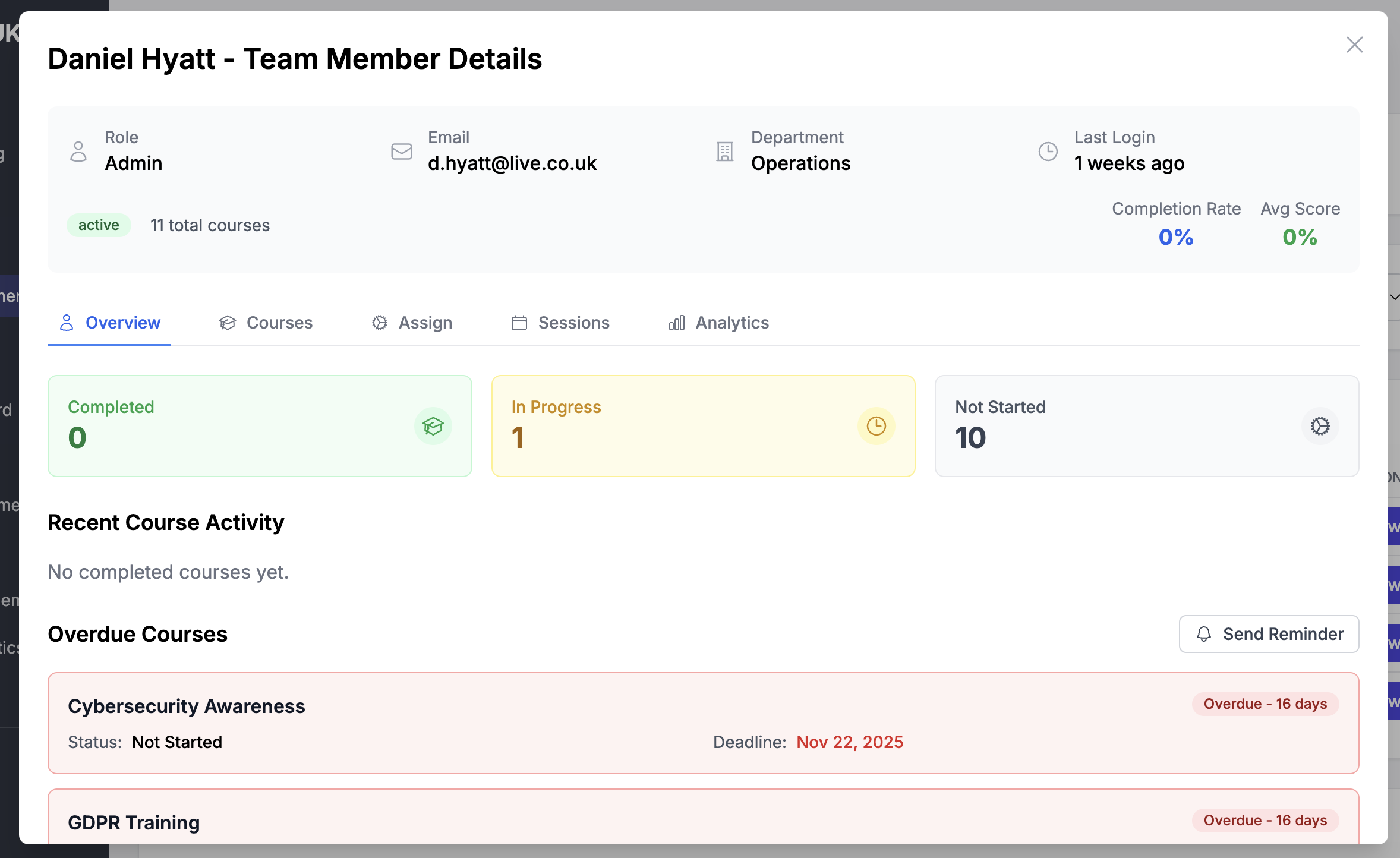Click the gear icon on Not Started card
Image resolution: width=1400 pixels, height=858 pixels.
1320,426
